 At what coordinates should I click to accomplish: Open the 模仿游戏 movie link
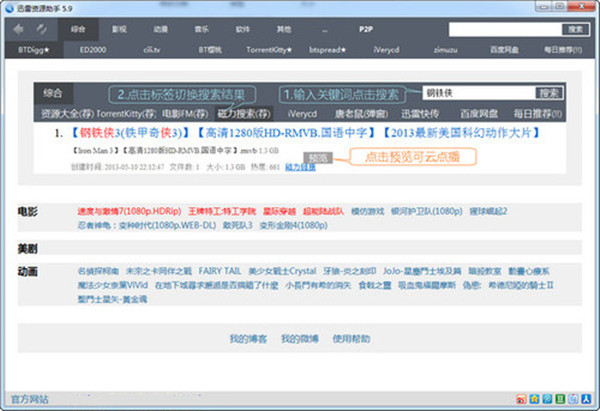pyautogui.click(x=367, y=211)
